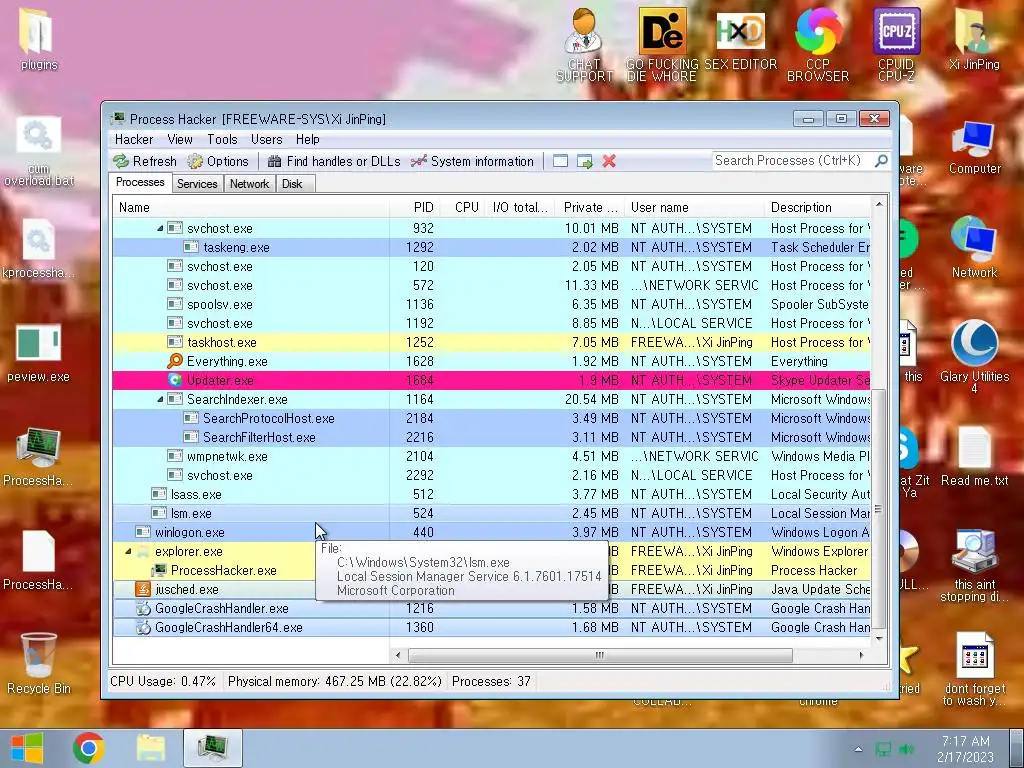Open the Options gear toolbar button
This screenshot has width=1024, height=768.
(218, 161)
